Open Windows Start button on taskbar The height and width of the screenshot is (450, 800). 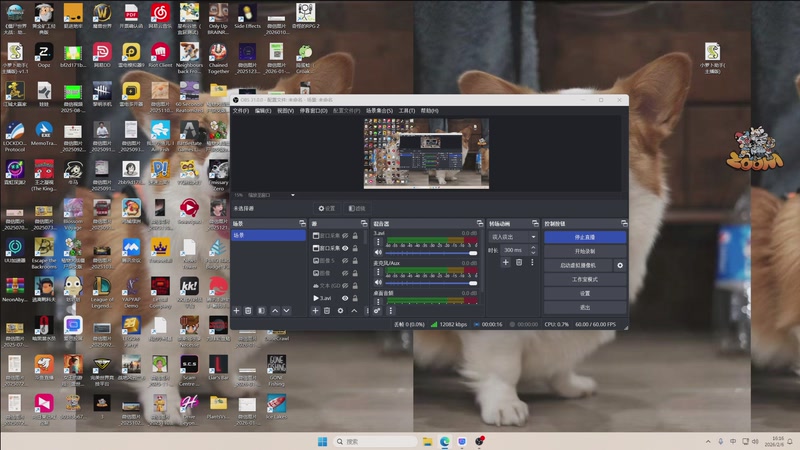[x=322, y=441]
